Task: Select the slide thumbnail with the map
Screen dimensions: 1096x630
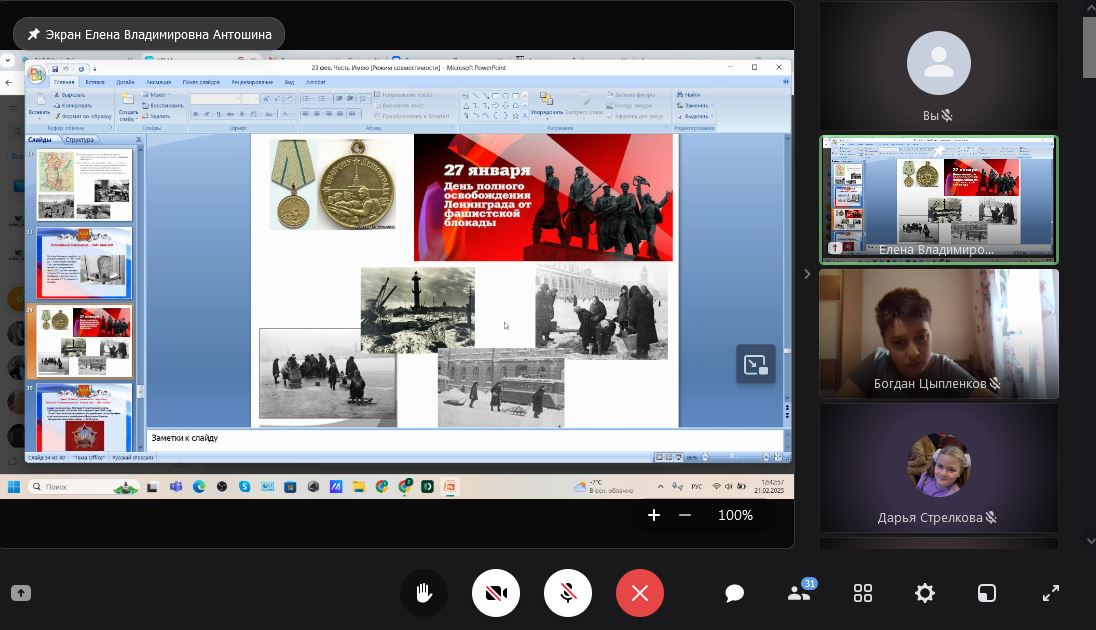Action: [84, 185]
